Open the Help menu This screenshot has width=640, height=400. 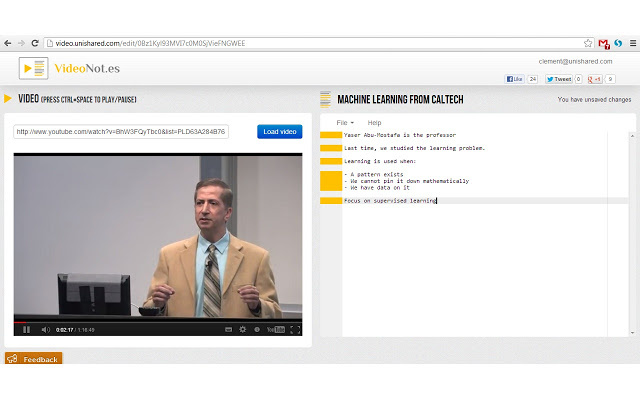374,122
